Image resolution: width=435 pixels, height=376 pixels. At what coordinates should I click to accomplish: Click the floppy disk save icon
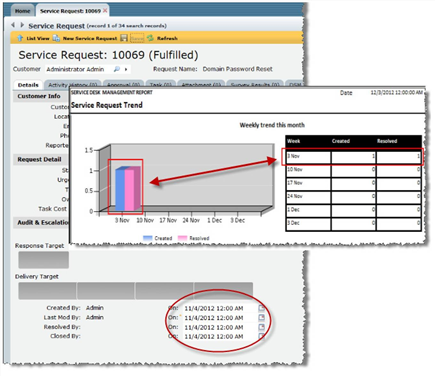(124, 38)
